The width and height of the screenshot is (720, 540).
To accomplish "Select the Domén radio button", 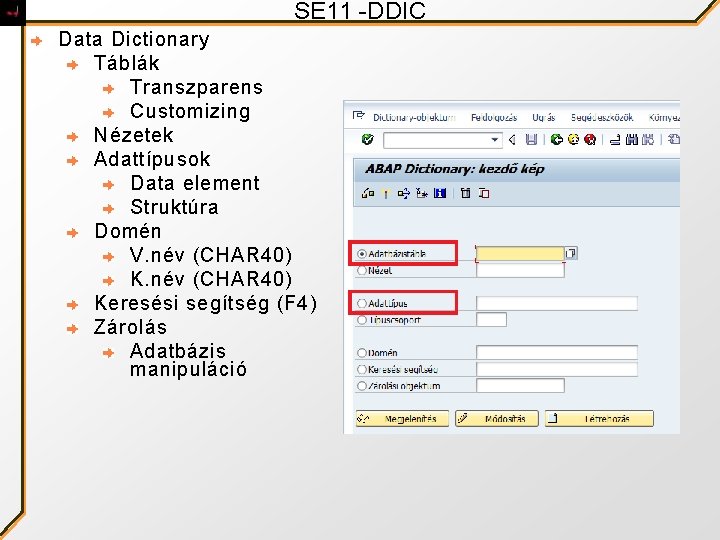I will (362, 353).
